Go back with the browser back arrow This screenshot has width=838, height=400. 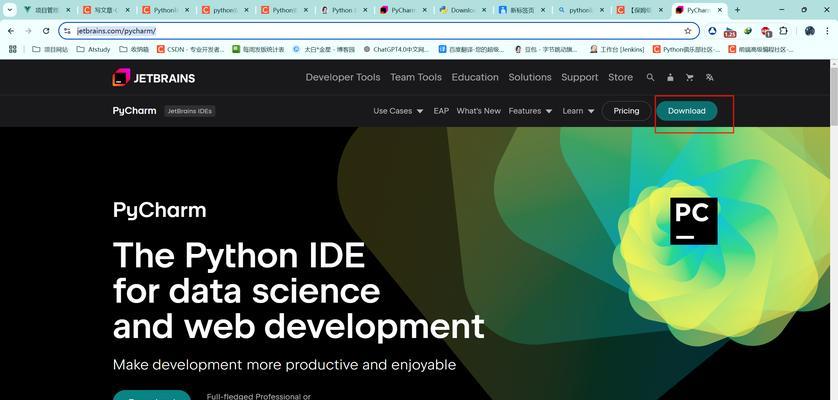coord(11,31)
